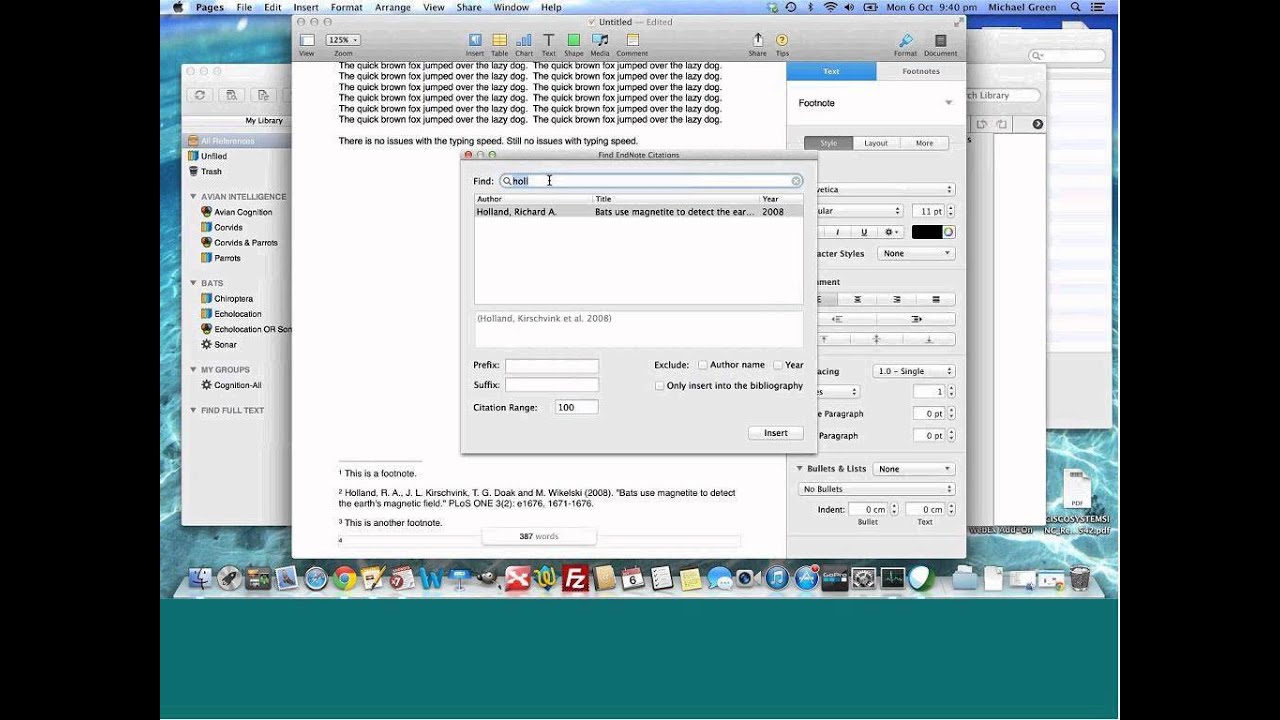Click the sync button in EndNote toolbar
Viewport: 1280px width, 720px height.
(x=200, y=95)
